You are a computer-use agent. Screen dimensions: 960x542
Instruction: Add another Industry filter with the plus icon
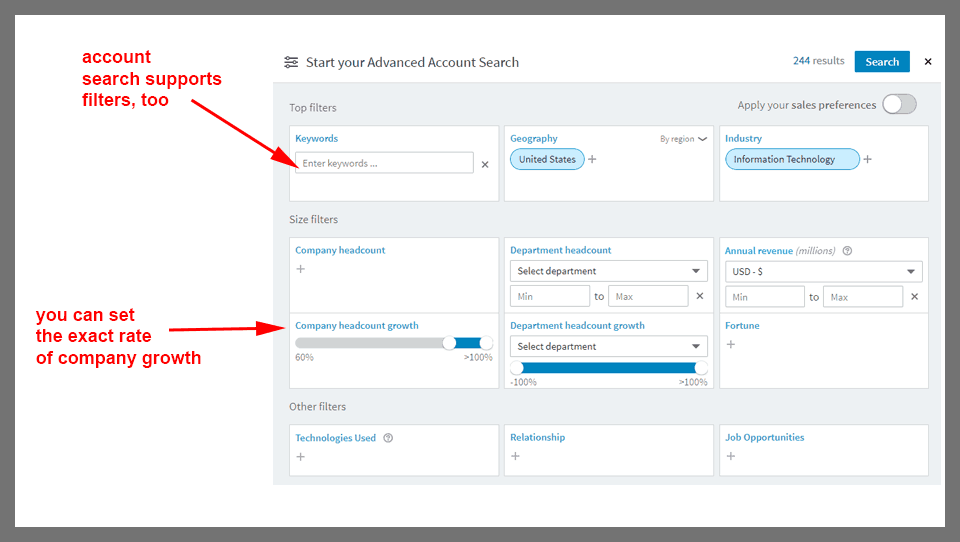[x=867, y=159]
